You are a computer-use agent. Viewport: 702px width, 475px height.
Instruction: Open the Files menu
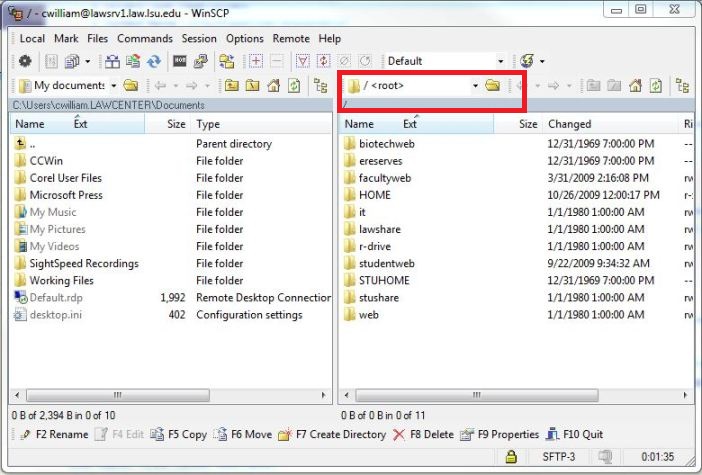pyautogui.click(x=98, y=39)
